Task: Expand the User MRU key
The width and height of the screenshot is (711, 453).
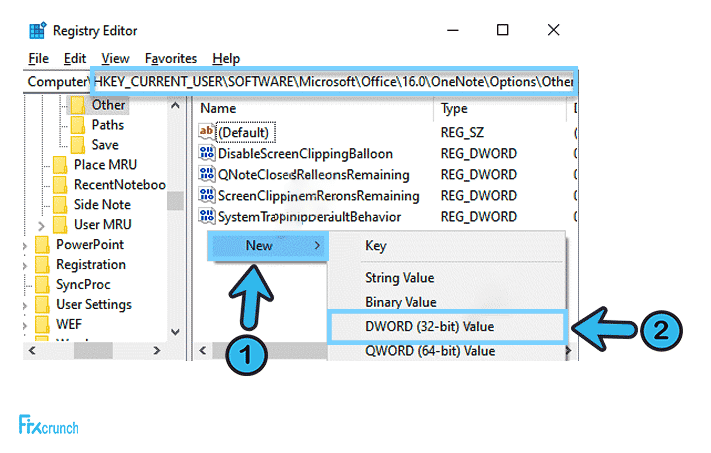Action: click(x=41, y=225)
